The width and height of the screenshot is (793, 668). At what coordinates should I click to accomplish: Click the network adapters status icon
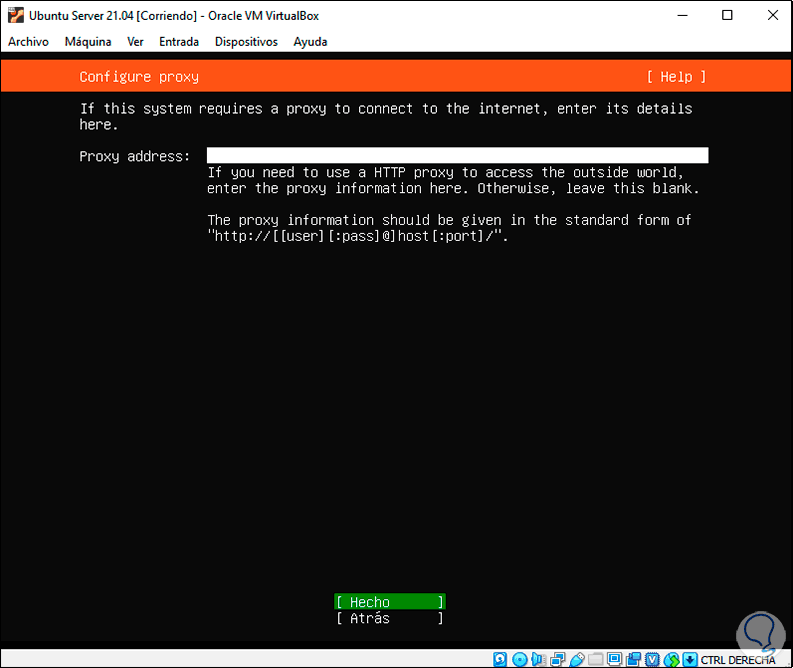[x=557, y=659]
